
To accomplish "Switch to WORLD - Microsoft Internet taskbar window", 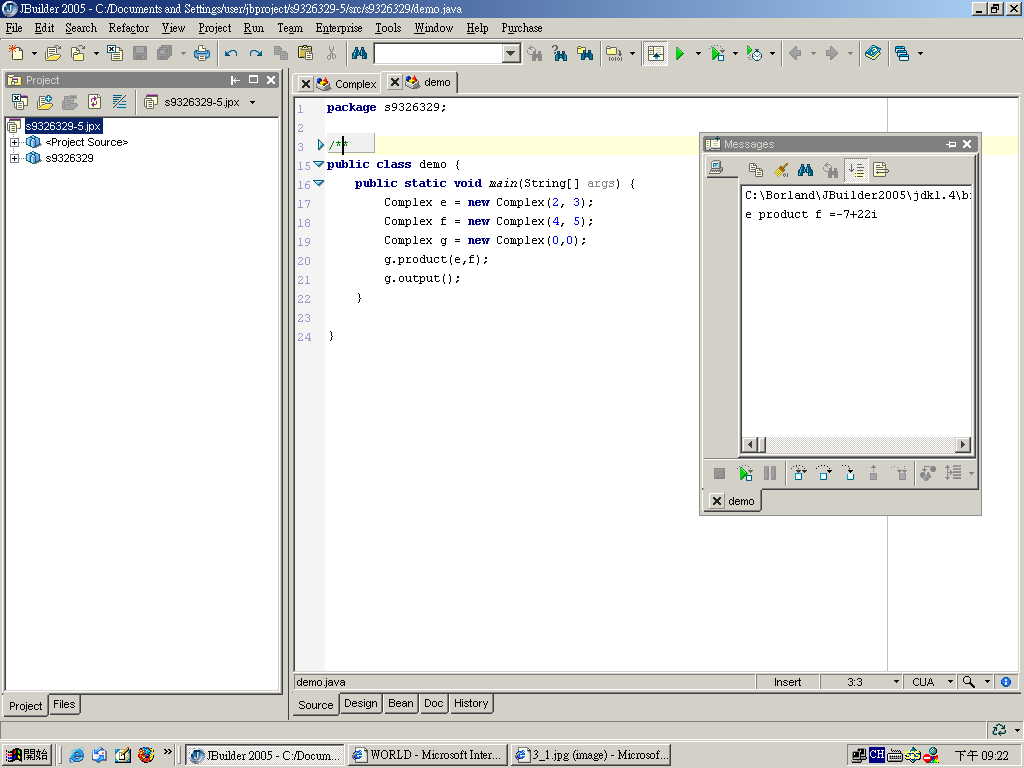I will [x=427, y=755].
